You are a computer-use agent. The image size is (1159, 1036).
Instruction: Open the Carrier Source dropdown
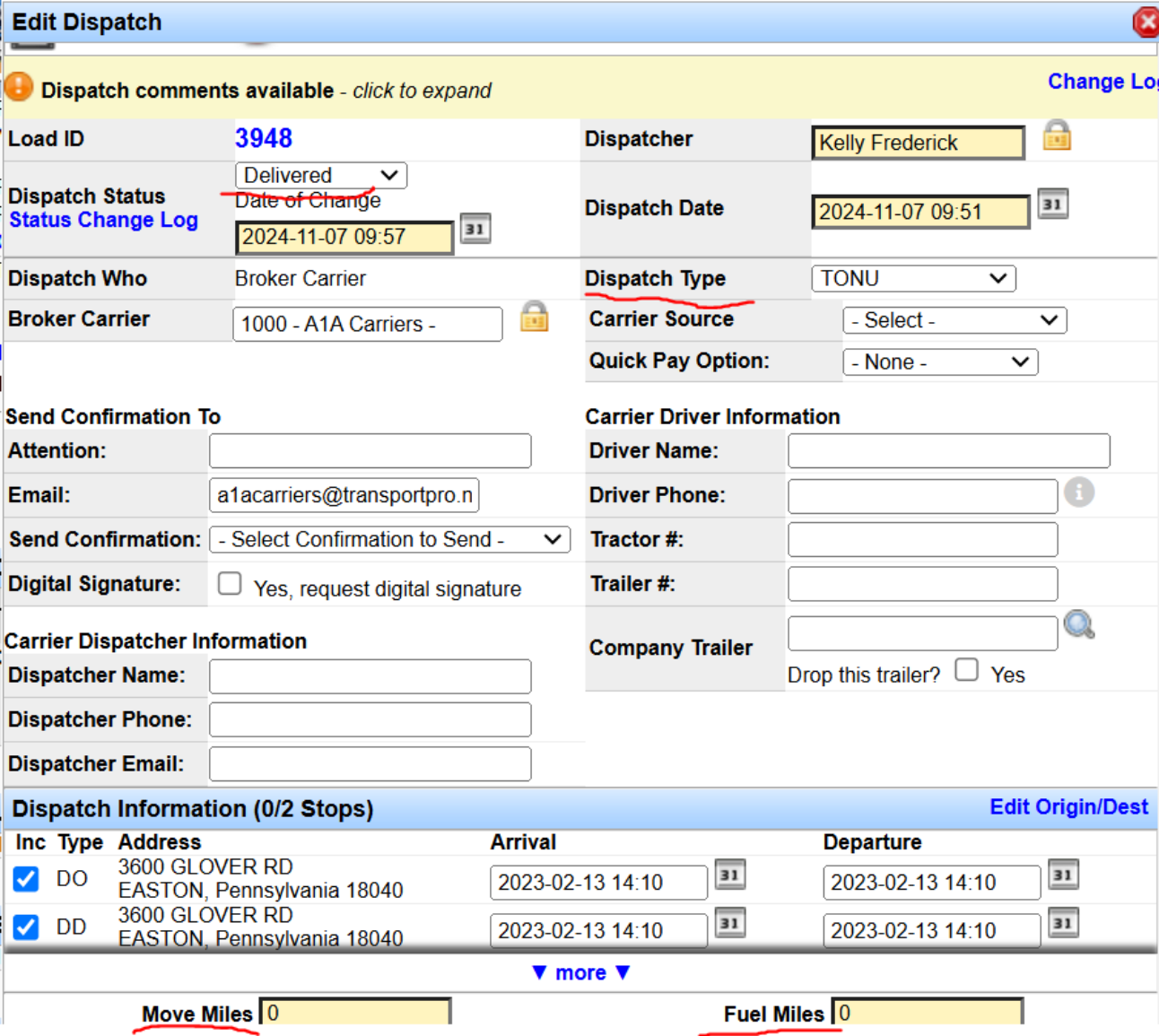coord(954,320)
